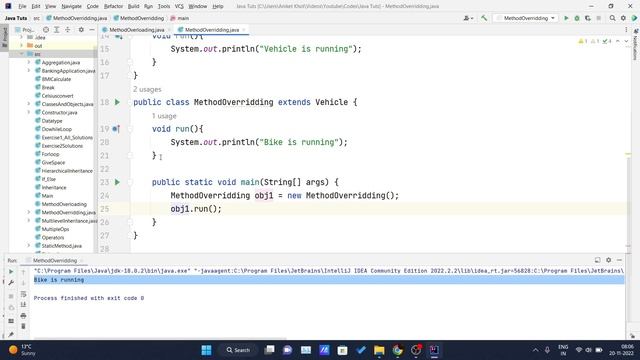Open Windows Start menu
The height and width of the screenshot is (360, 640).
pos(207,350)
